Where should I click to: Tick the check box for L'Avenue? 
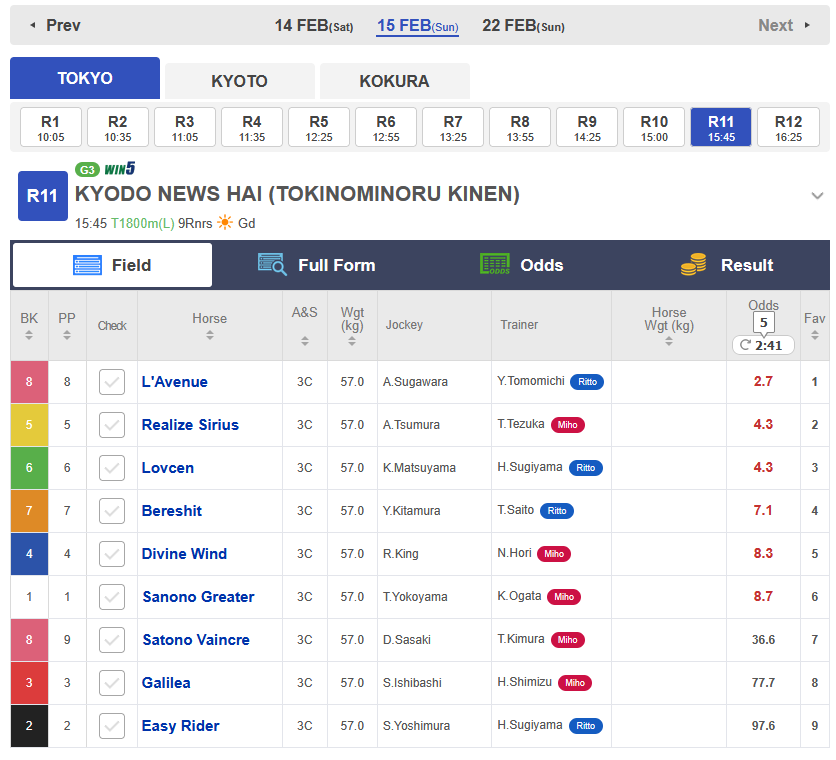pos(112,382)
